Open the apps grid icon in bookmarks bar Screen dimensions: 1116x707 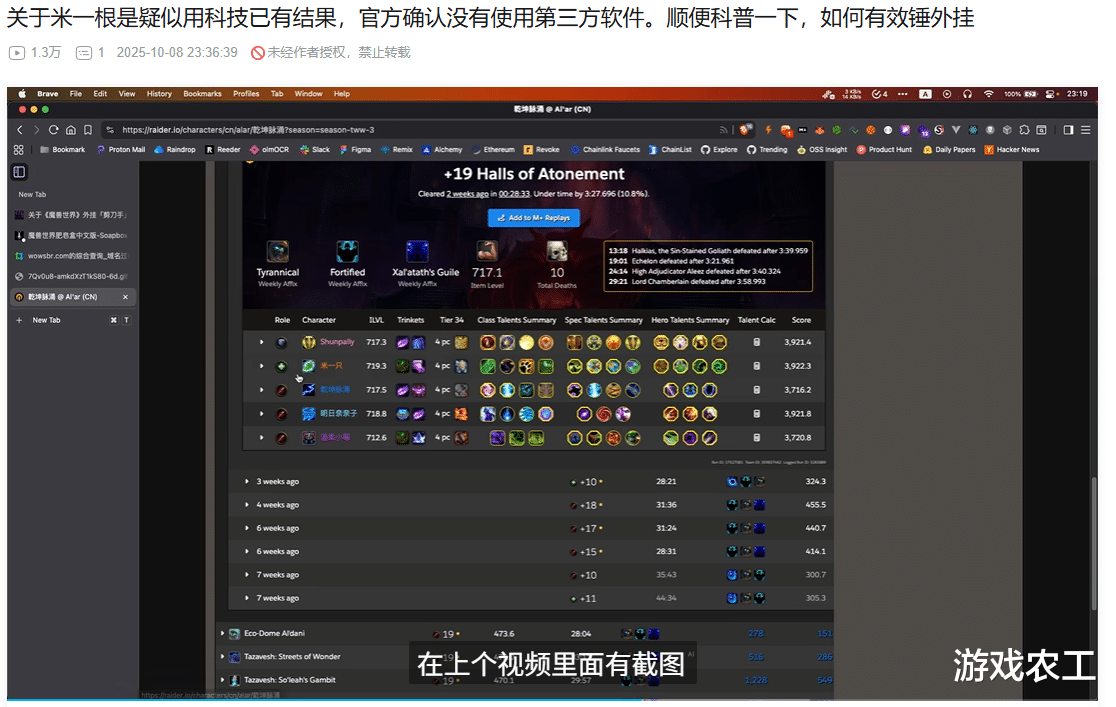point(19,150)
